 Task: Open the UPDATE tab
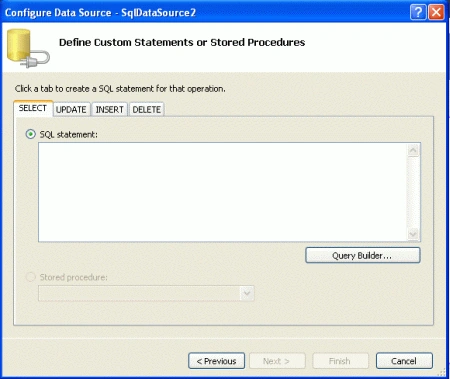point(71,109)
